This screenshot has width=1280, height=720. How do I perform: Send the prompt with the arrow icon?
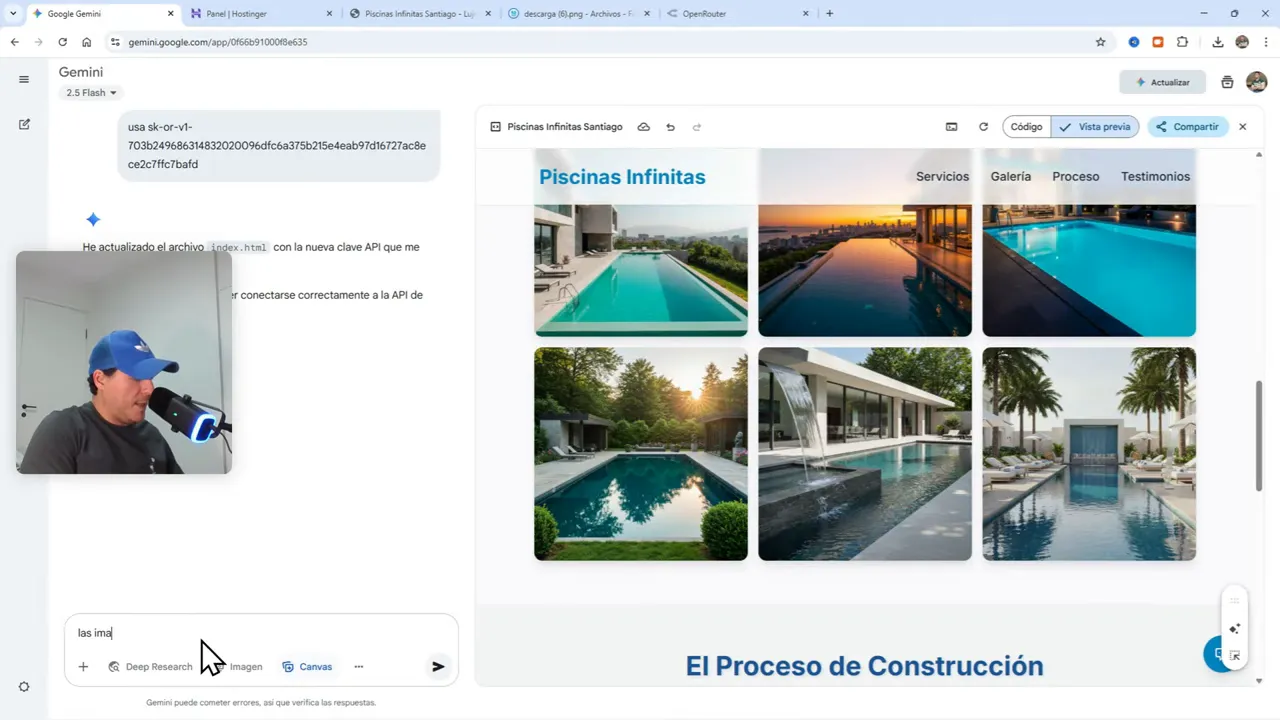(438, 666)
